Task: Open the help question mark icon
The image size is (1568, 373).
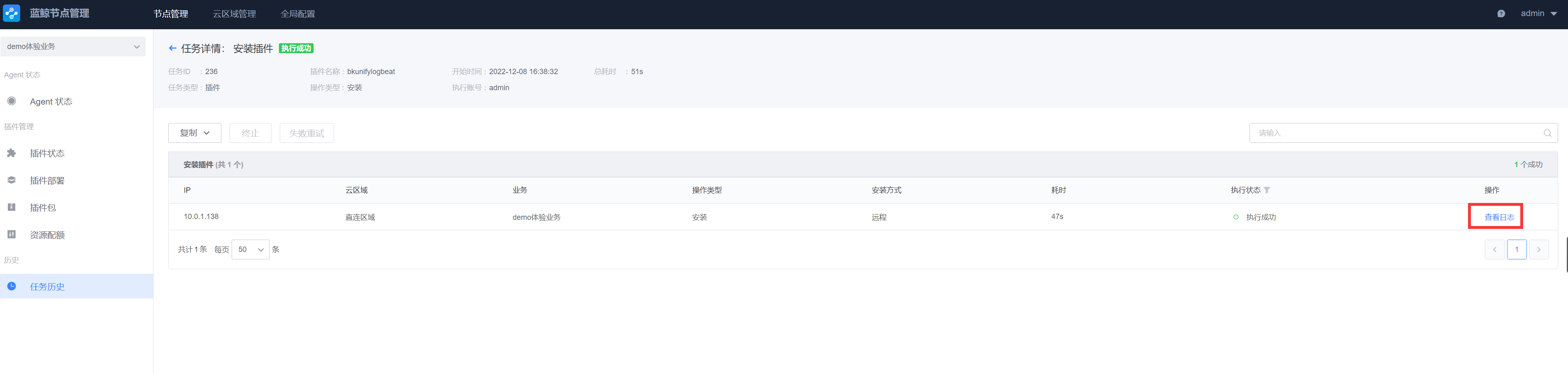Action: pos(1501,14)
